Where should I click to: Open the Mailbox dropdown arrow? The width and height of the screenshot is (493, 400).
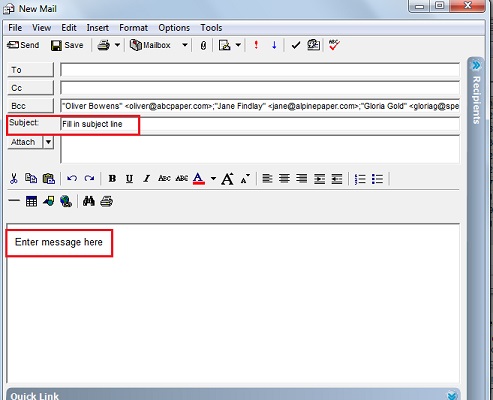185,45
